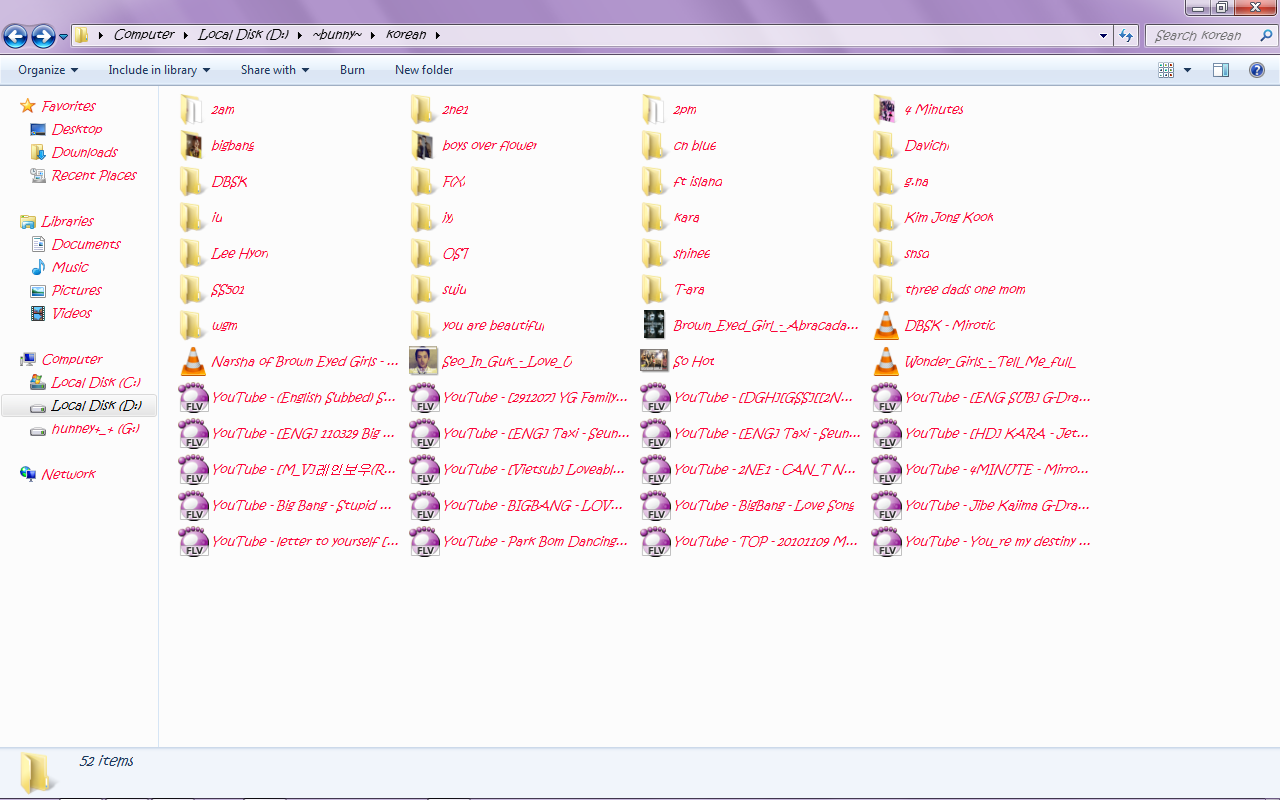
Task: Click ~bunny~ breadcrumb segment
Action: [337, 35]
